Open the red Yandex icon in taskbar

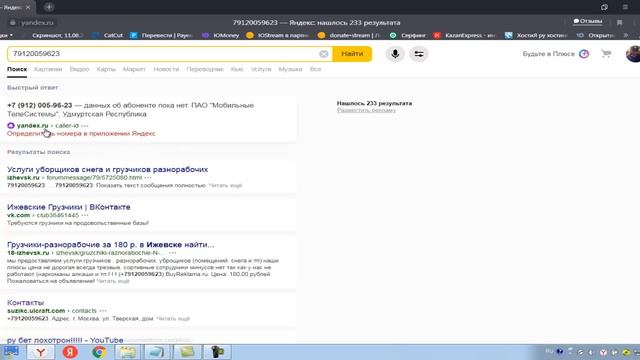[x=70, y=352]
